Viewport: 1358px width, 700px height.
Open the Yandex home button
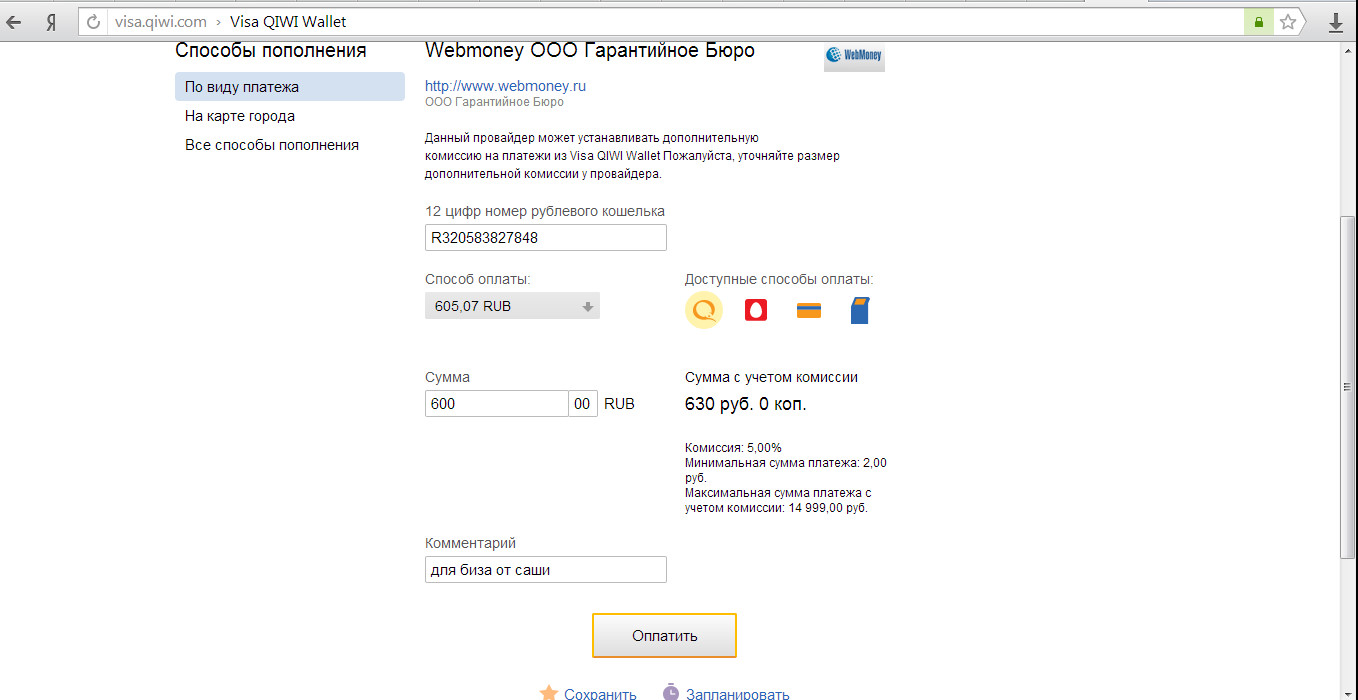[x=51, y=22]
